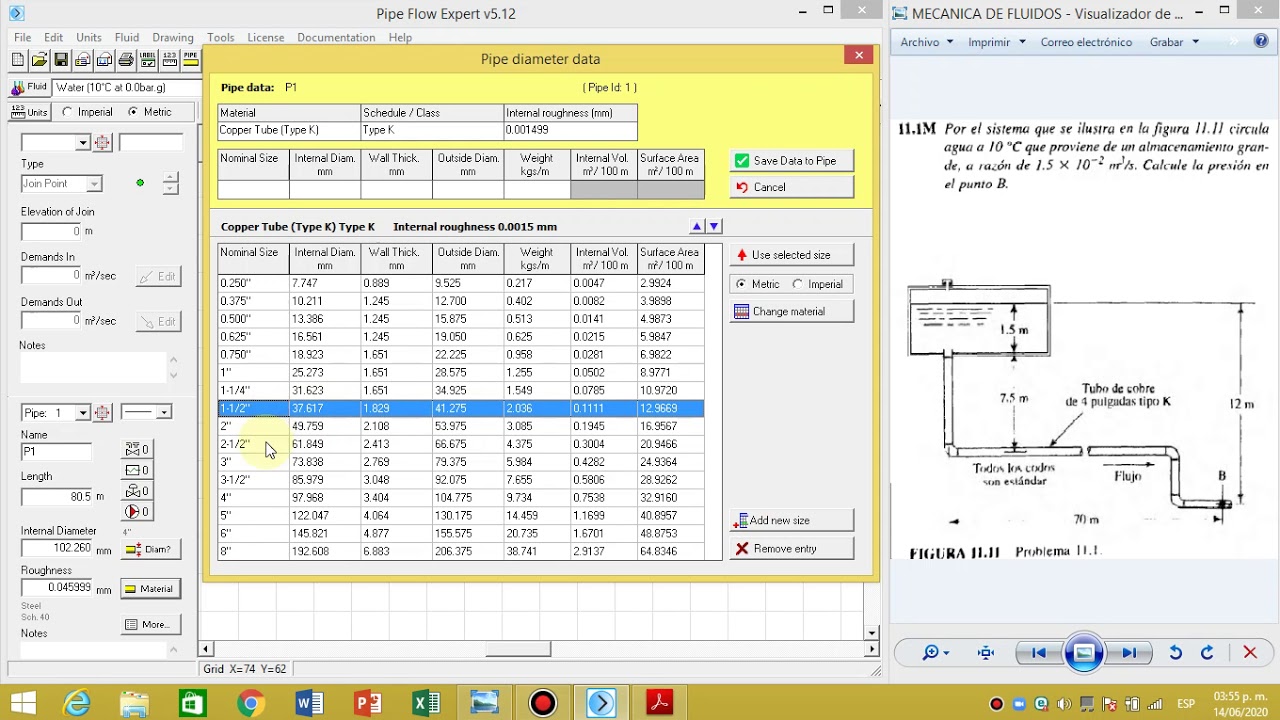Viewport: 1280px width, 720px height.
Task: Open the License menu
Action: click(x=265, y=37)
